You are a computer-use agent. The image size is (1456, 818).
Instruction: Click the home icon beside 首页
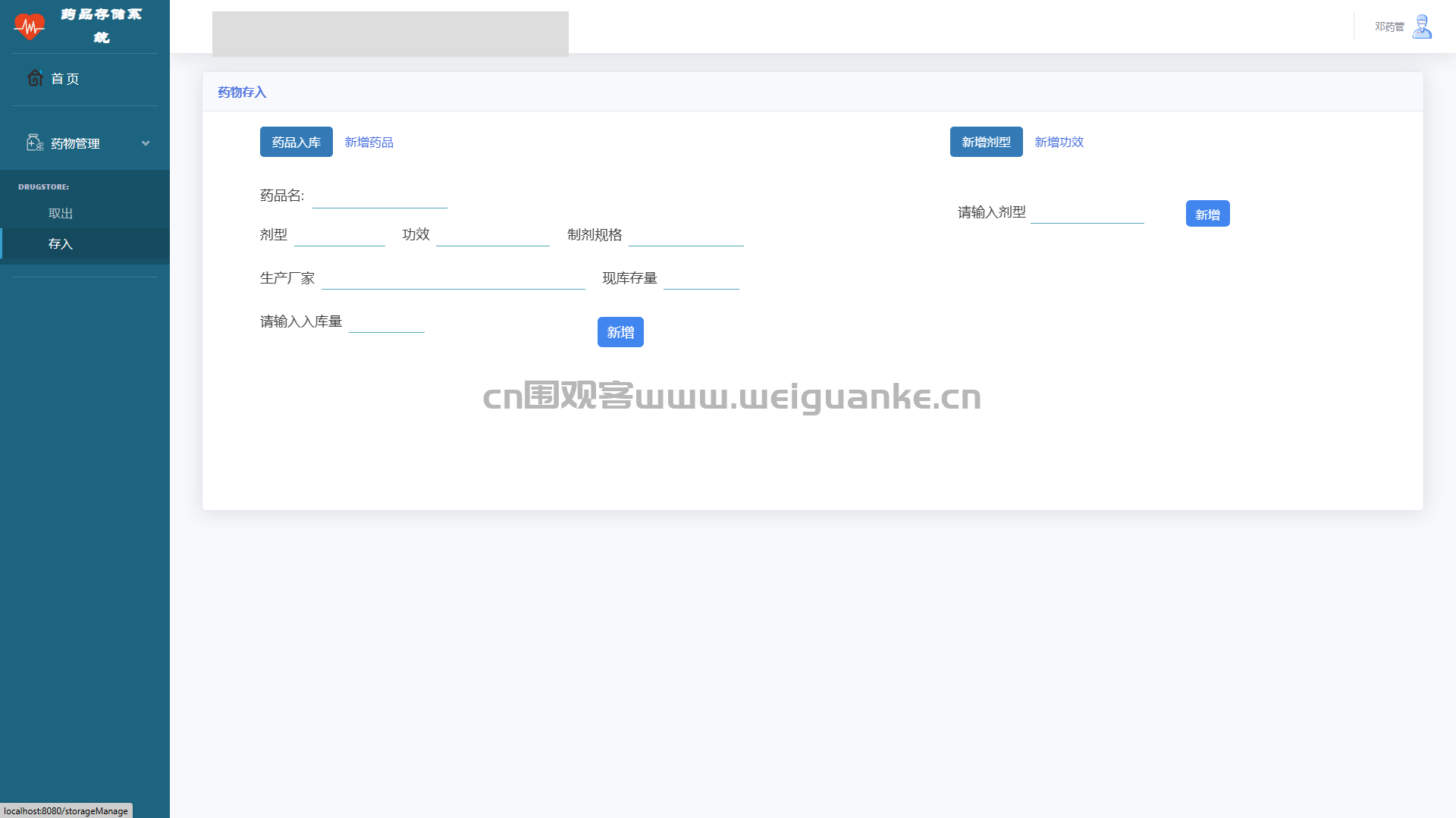pos(35,78)
